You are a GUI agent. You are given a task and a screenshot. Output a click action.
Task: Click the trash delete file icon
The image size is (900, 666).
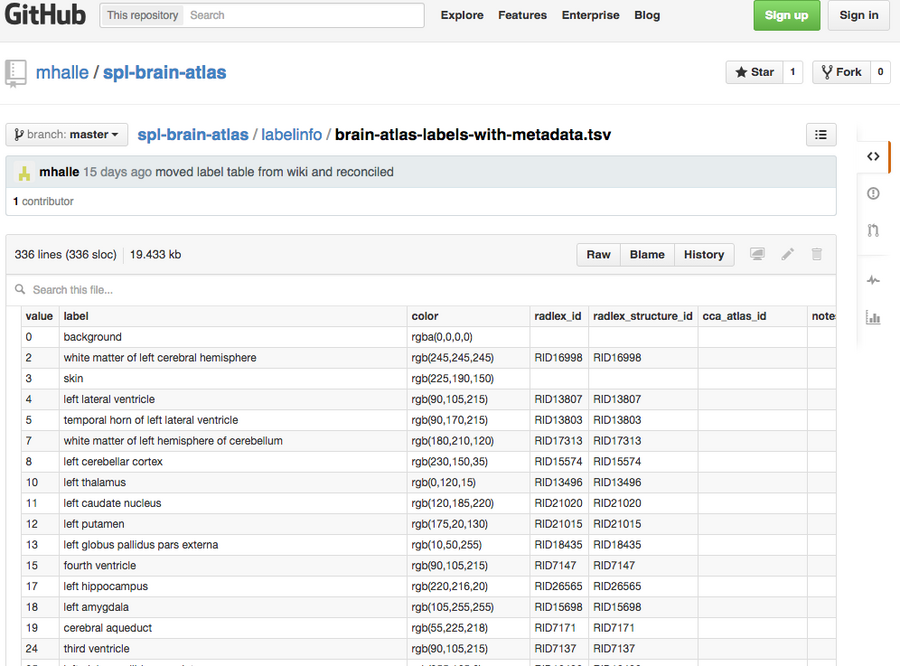pyautogui.click(x=817, y=255)
